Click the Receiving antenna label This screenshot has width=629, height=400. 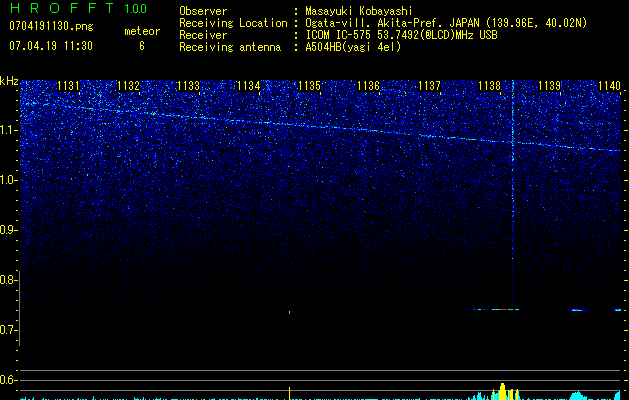click(230, 47)
